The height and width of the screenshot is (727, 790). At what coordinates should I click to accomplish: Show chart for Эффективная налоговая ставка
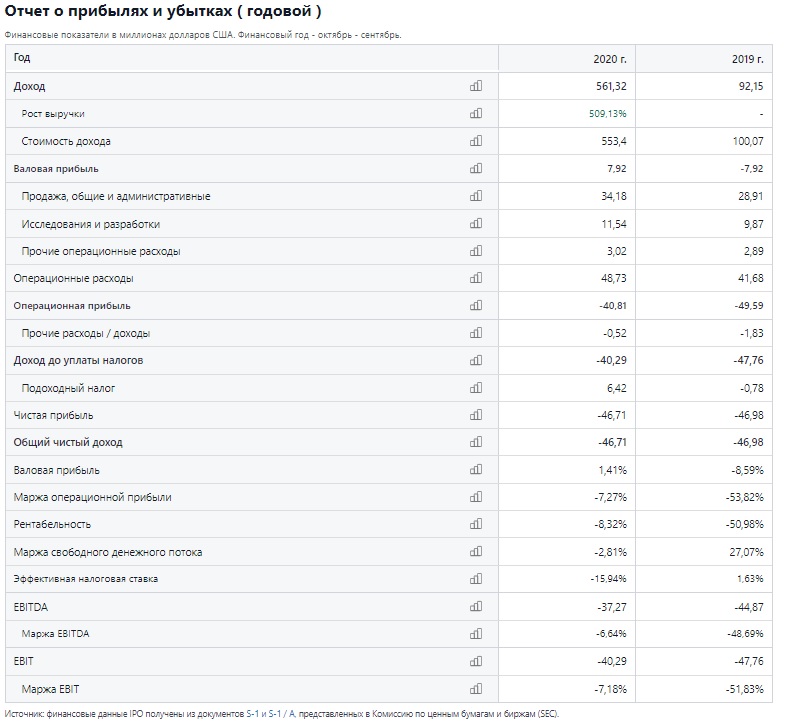click(x=476, y=578)
